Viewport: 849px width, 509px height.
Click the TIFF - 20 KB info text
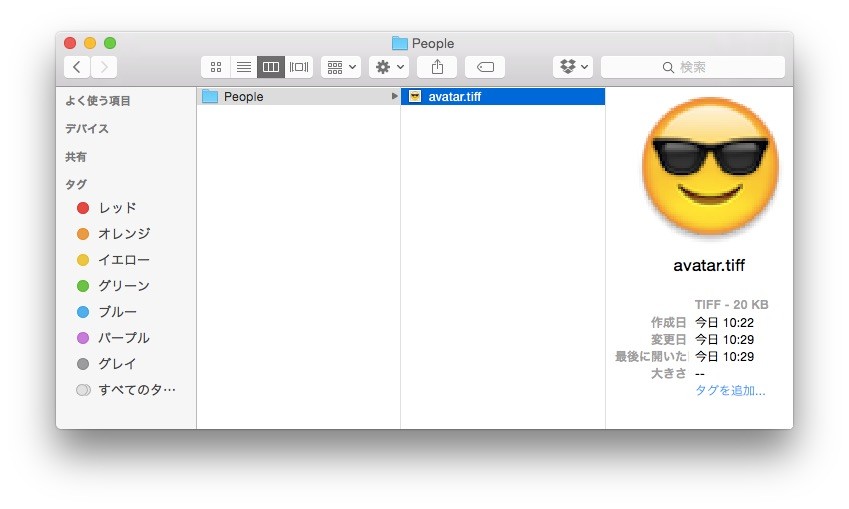pyautogui.click(x=732, y=305)
